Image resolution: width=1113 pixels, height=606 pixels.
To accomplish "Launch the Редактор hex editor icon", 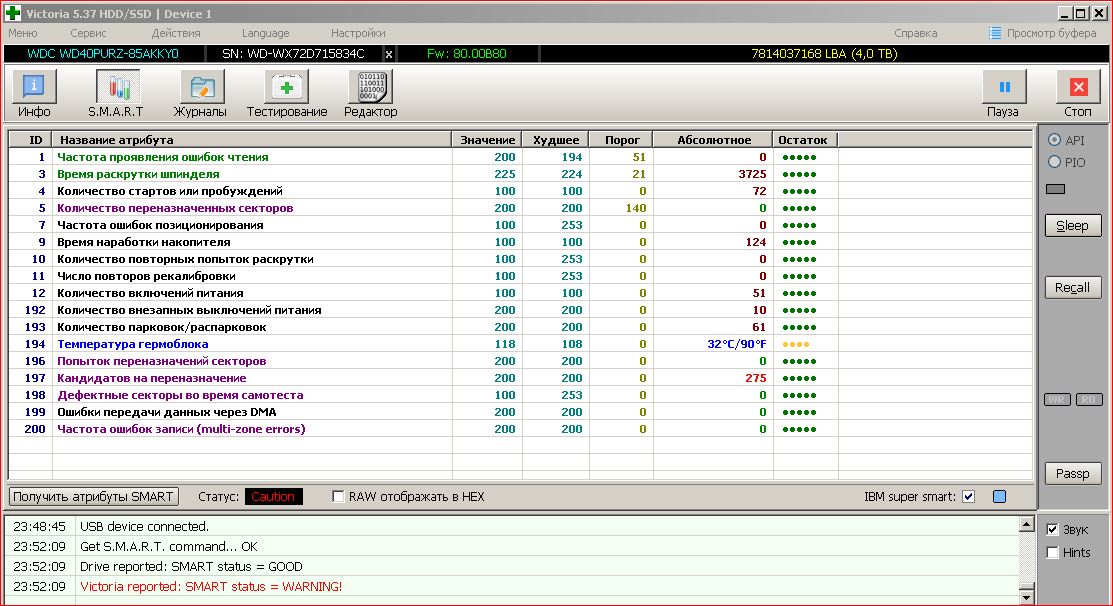I will [x=370, y=87].
